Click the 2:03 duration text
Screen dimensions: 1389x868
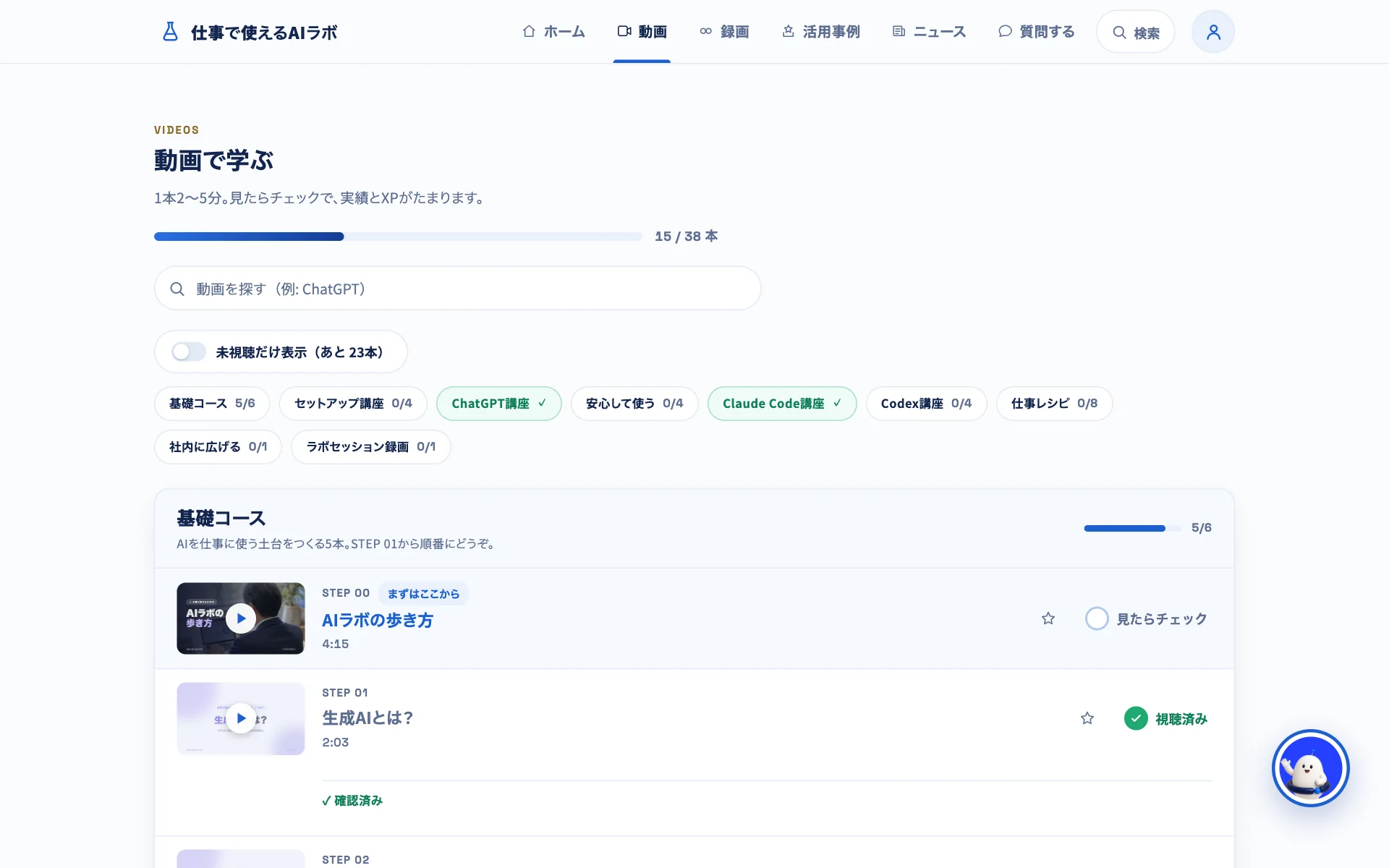click(336, 742)
